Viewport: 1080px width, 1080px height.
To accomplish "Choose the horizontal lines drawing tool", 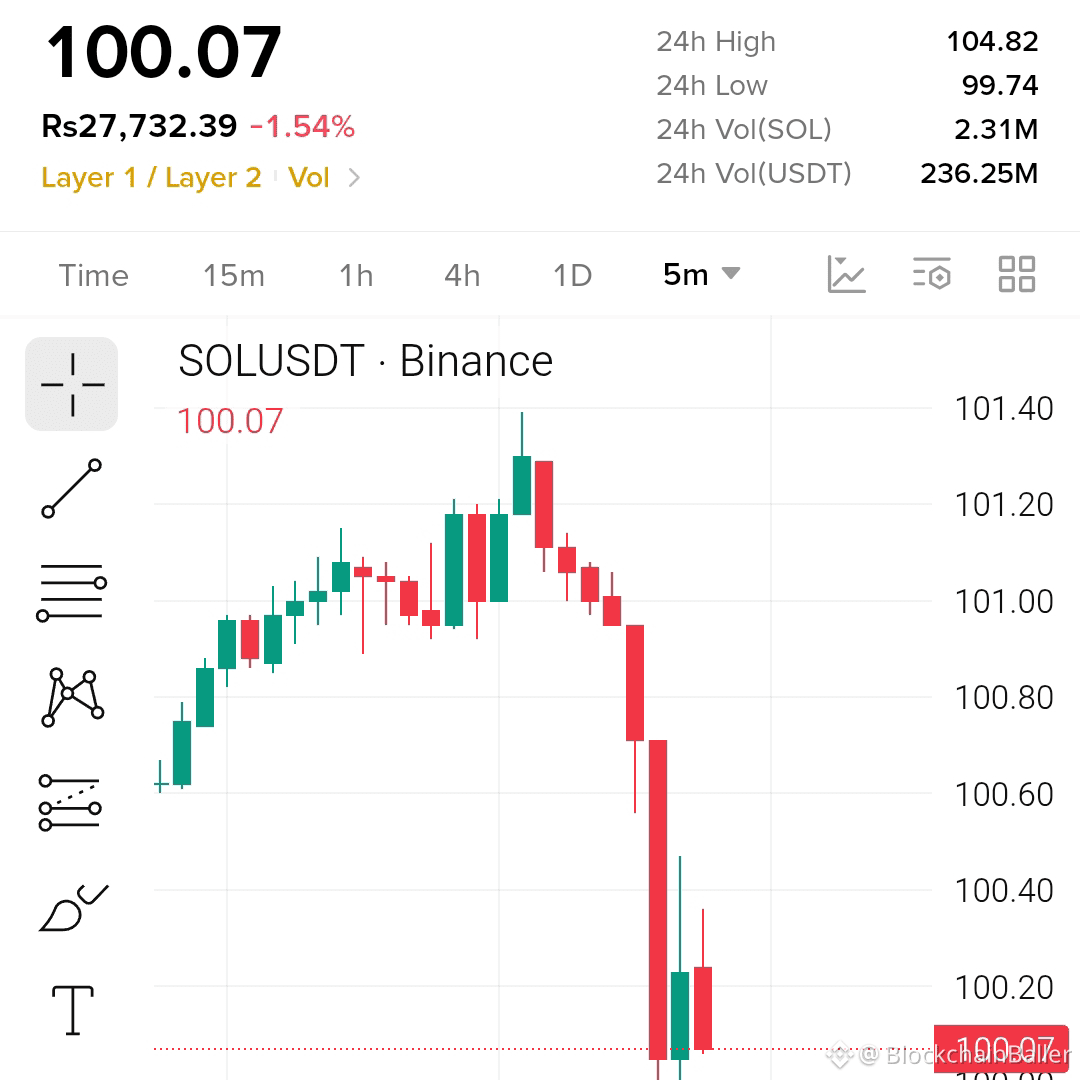I will tap(72, 592).
